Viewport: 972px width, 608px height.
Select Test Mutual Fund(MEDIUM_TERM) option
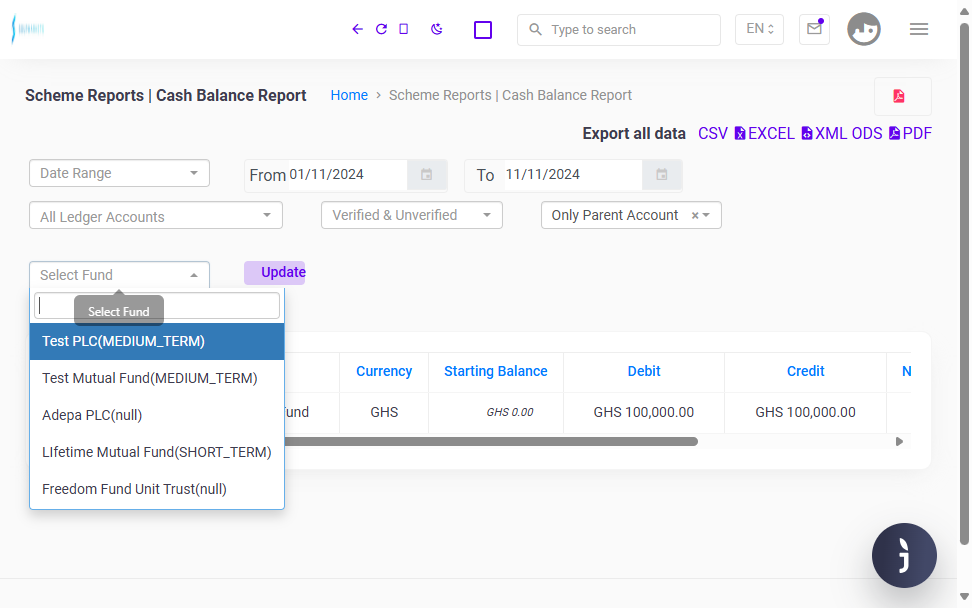(x=157, y=378)
